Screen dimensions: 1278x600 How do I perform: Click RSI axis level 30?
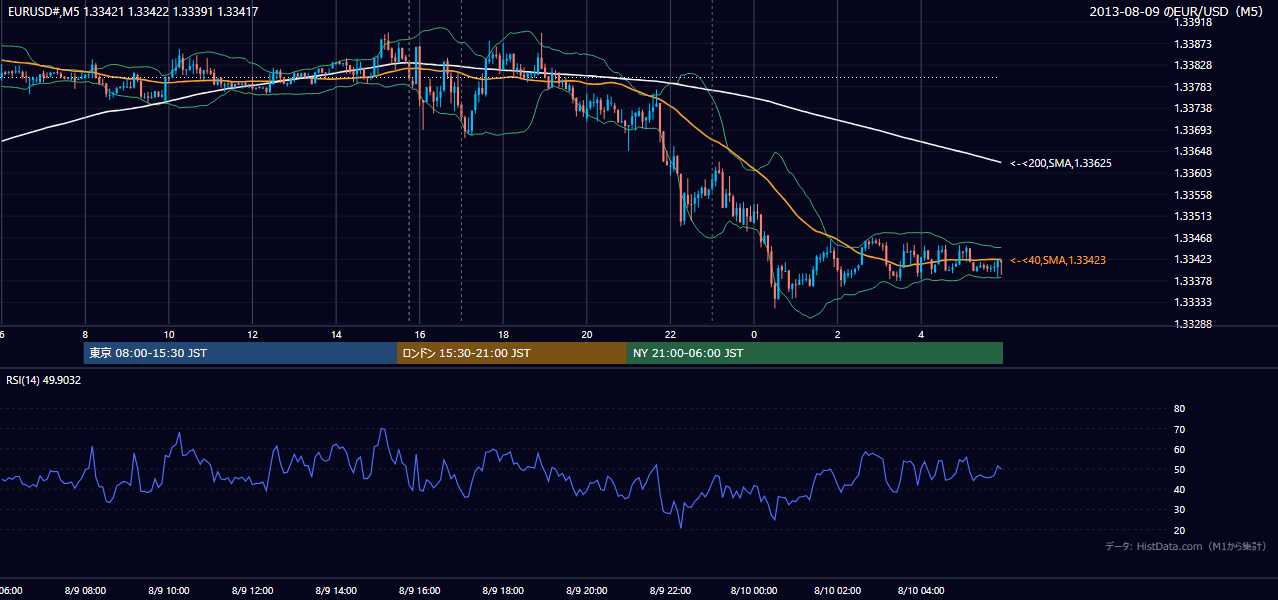coord(1179,510)
